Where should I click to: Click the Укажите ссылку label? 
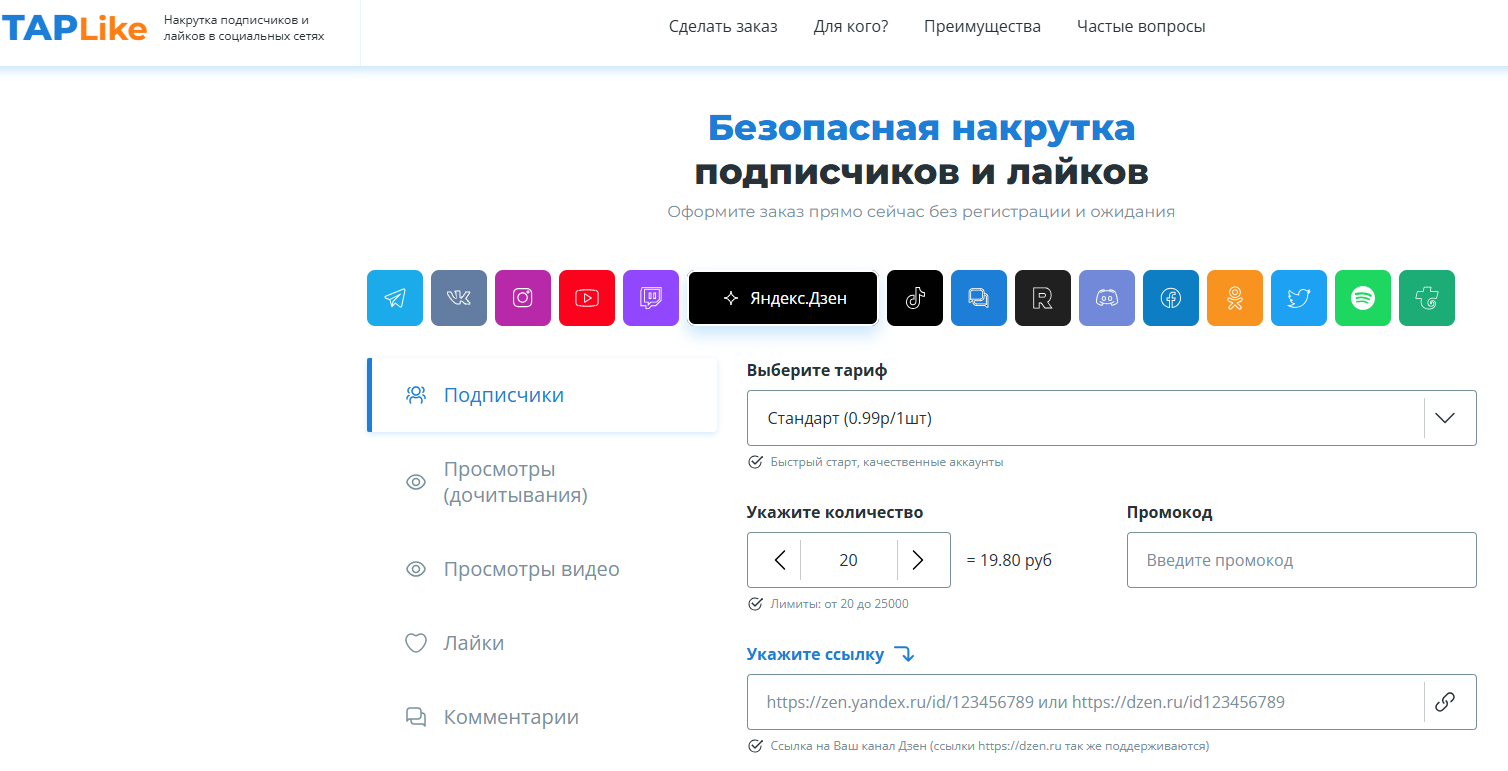point(816,654)
